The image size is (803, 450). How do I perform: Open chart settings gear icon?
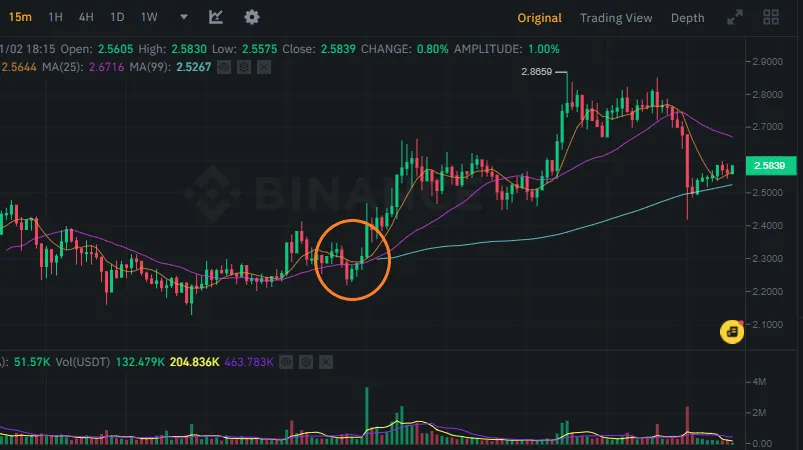click(x=251, y=17)
